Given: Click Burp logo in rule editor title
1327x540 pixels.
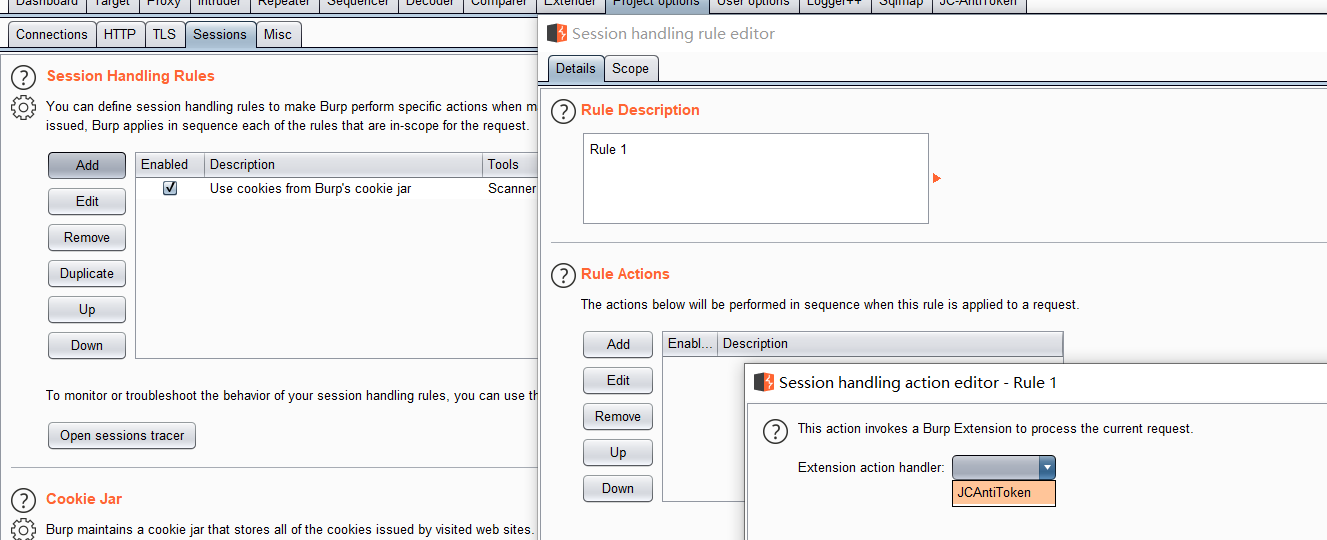Looking at the screenshot, I should pyautogui.click(x=556, y=34).
